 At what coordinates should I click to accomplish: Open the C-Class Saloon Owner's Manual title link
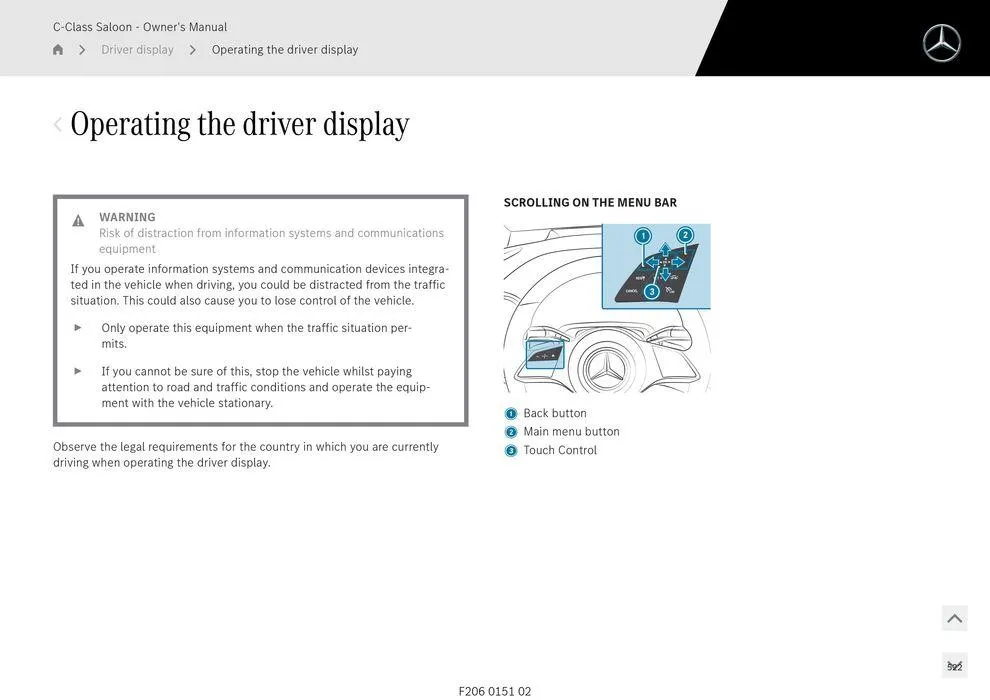tap(140, 24)
